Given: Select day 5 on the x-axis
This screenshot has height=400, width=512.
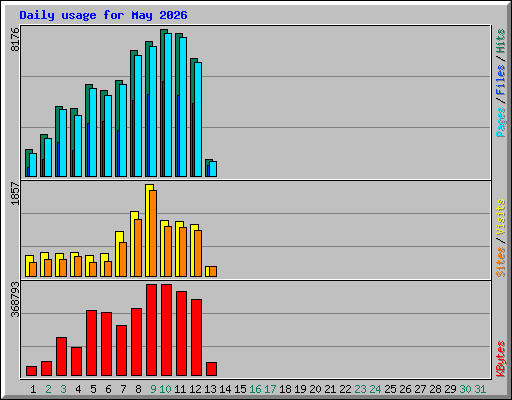Looking at the screenshot, I should click(x=93, y=389).
